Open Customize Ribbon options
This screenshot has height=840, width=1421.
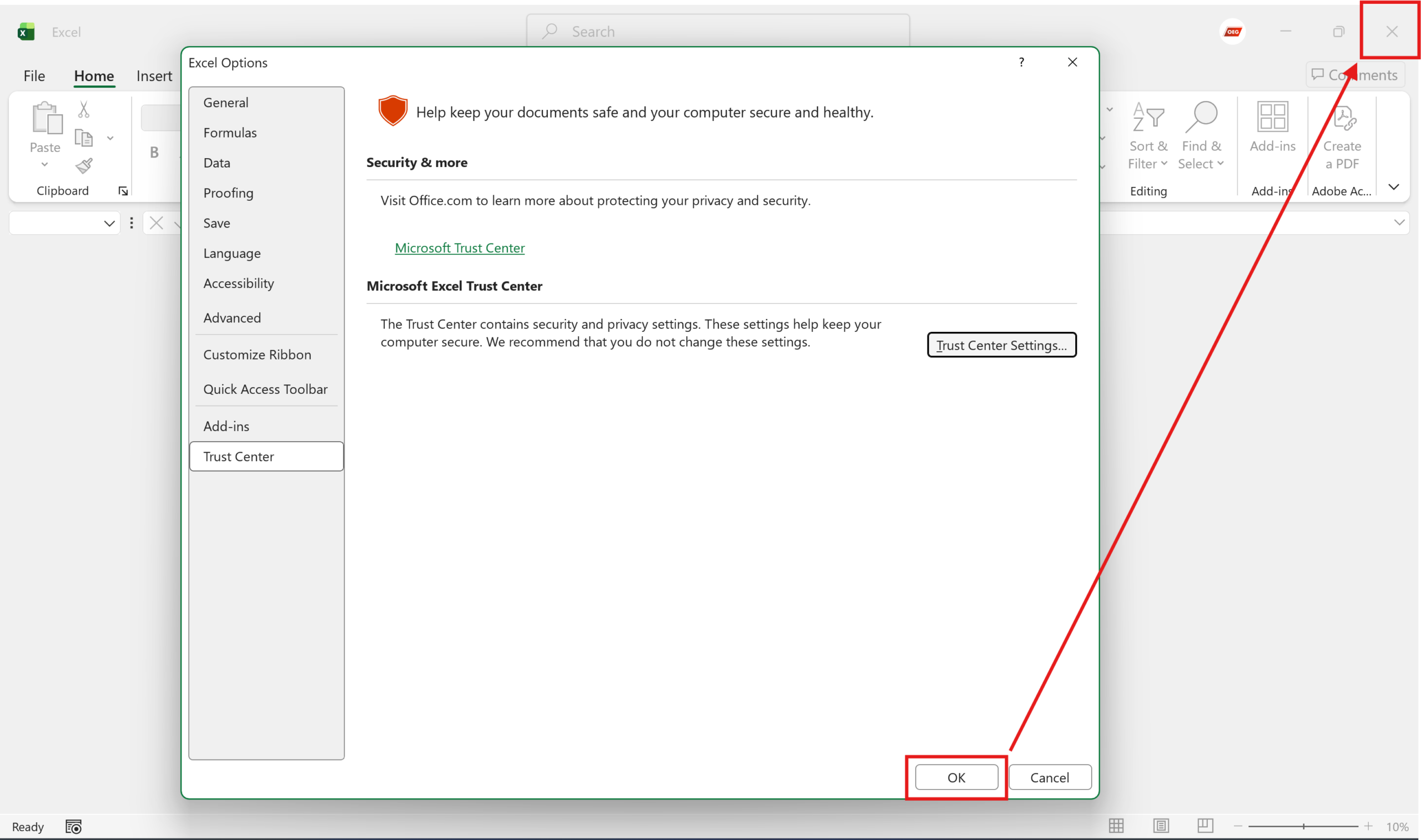[x=266, y=355]
